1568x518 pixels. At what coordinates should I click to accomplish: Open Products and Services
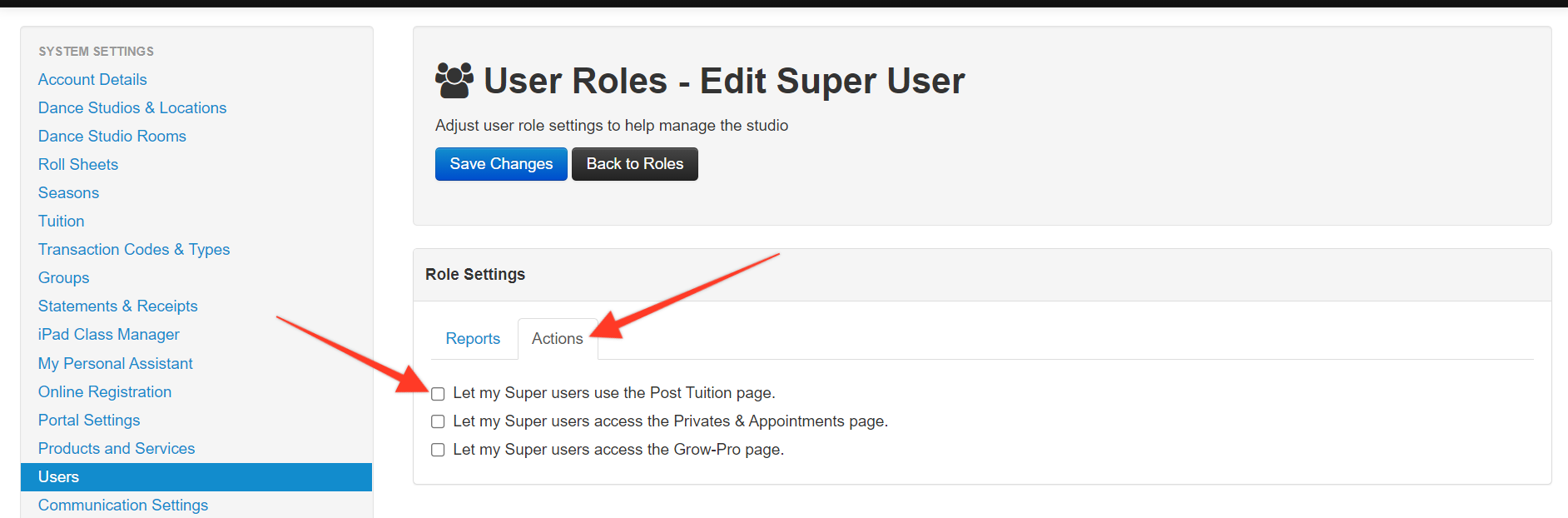pos(117,448)
